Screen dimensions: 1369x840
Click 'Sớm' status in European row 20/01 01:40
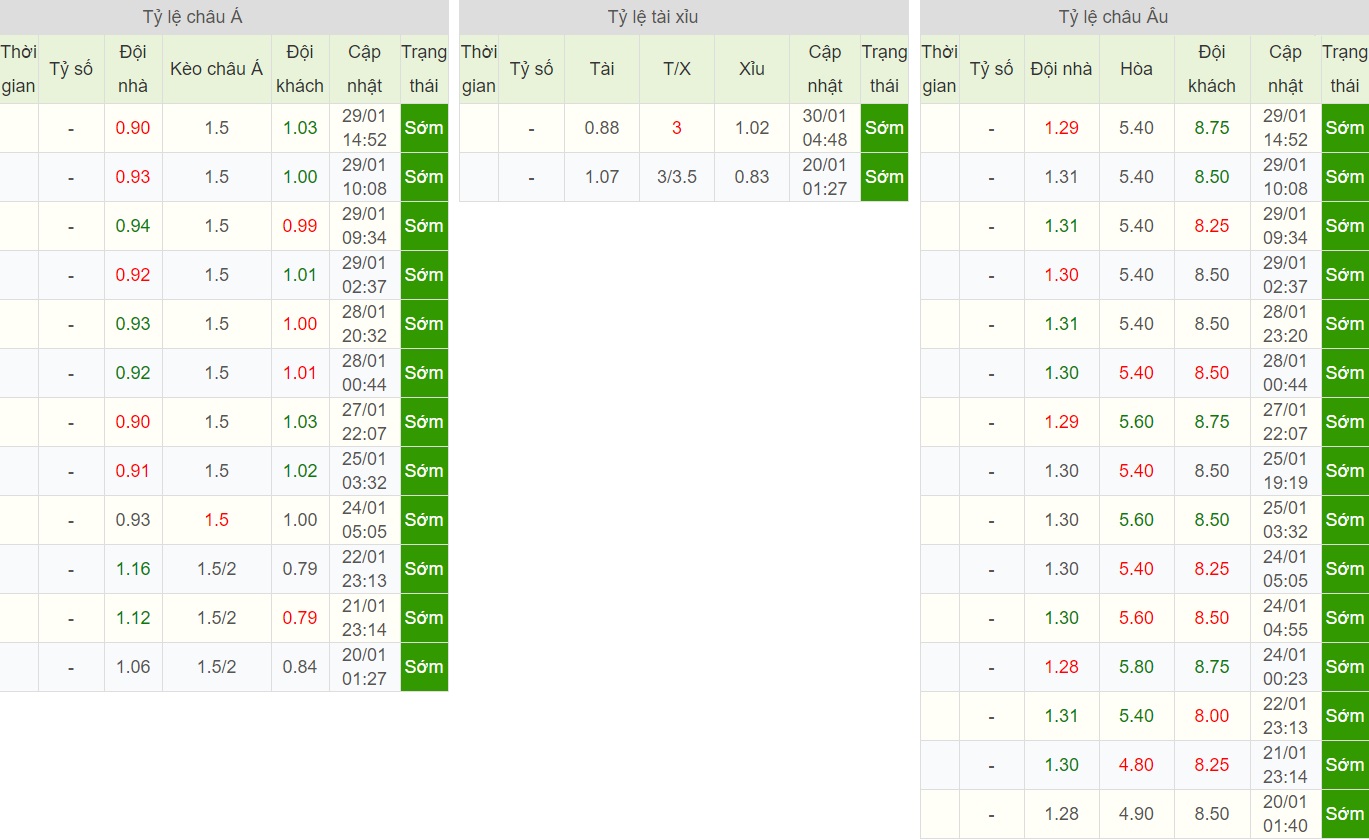[x=1344, y=814]
